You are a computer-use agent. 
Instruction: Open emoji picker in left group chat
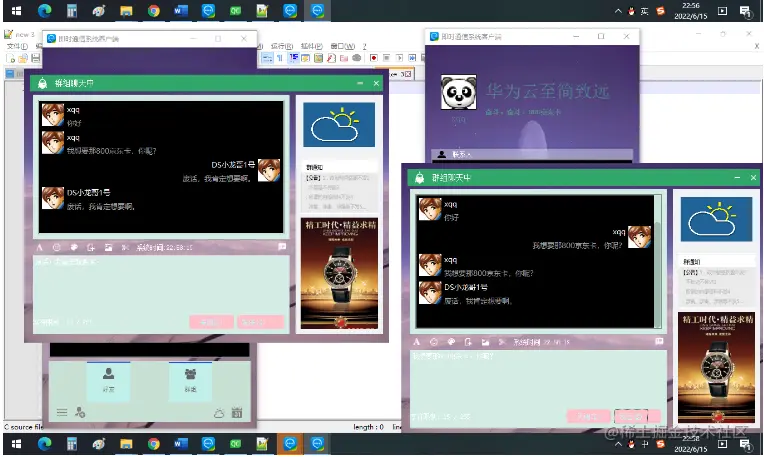point(57,248)
